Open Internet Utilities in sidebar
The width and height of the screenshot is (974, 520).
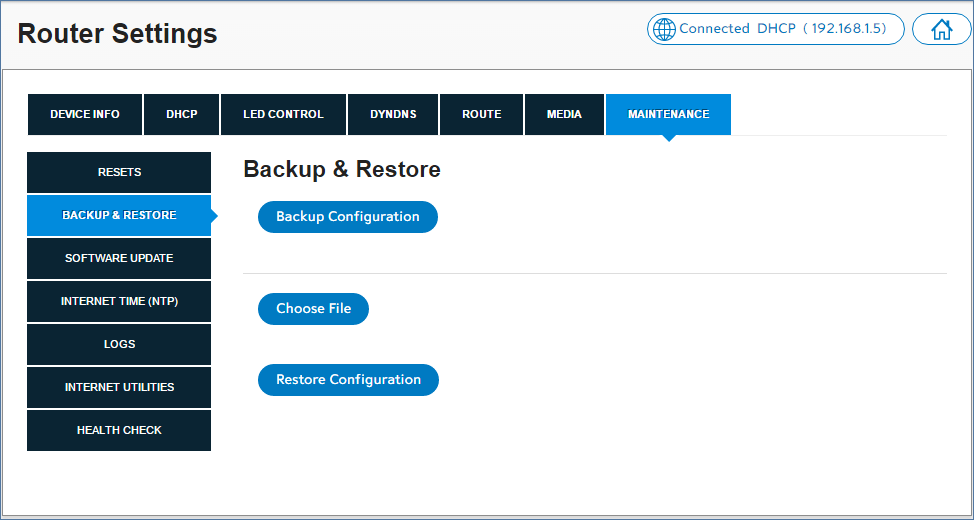(119, 387)
